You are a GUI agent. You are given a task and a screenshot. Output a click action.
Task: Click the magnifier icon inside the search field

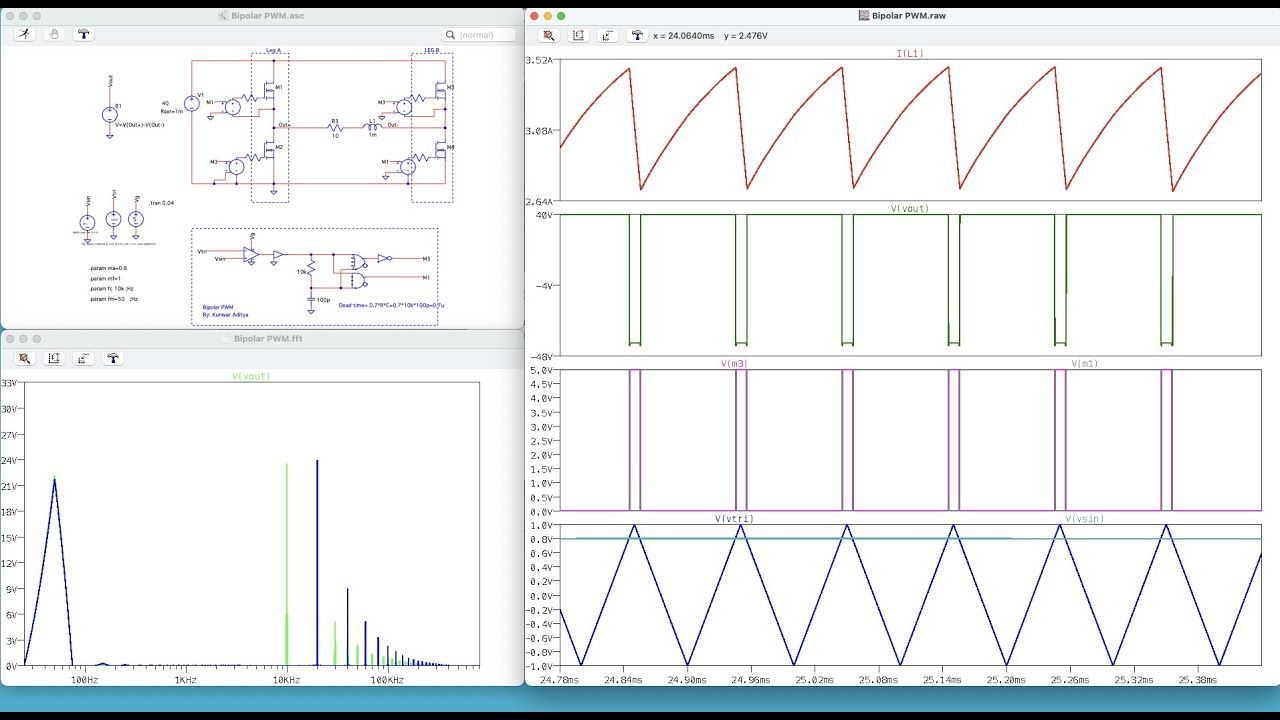click(452, 35)
